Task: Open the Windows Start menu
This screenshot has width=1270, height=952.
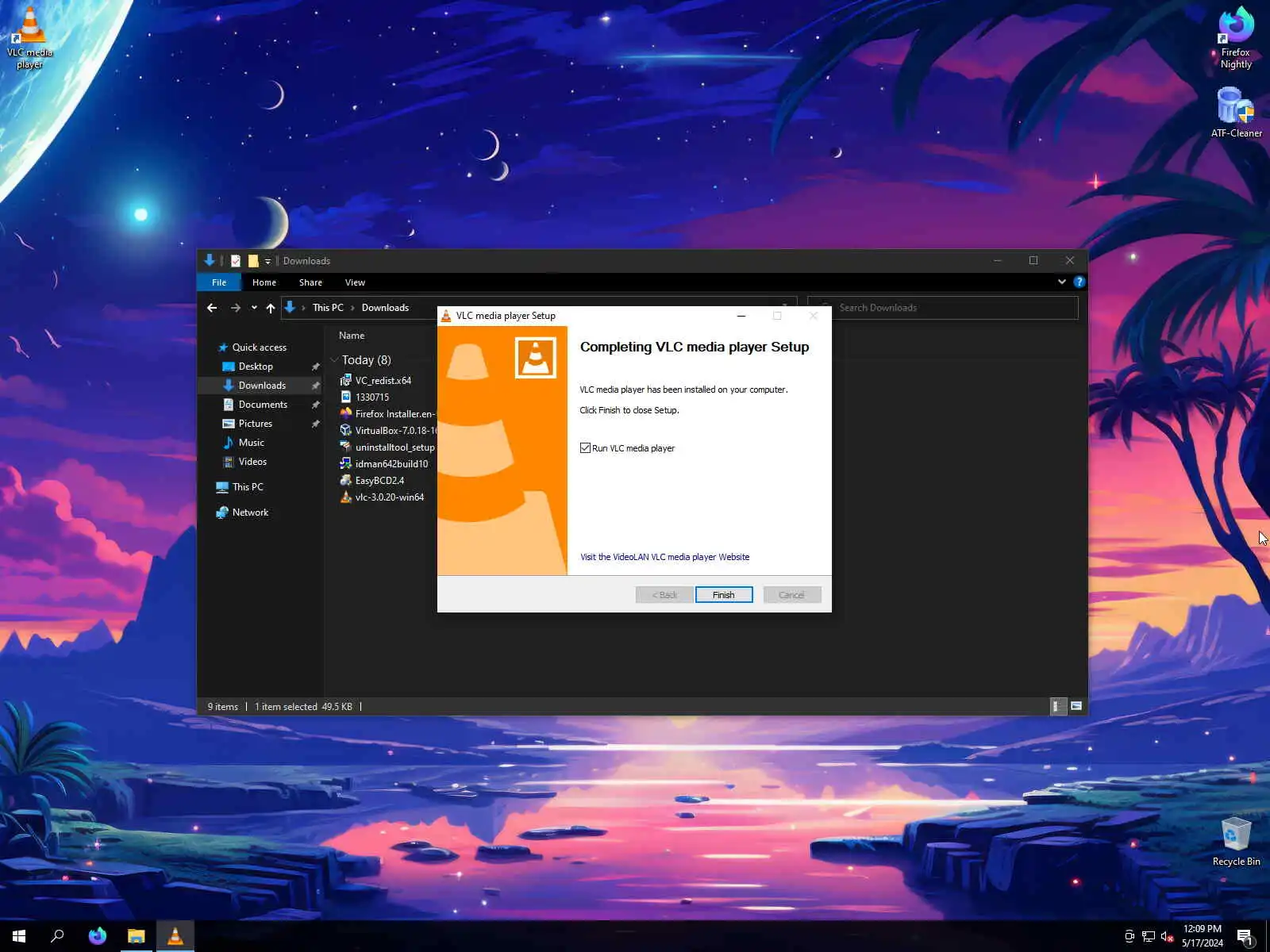Action: 19,936
